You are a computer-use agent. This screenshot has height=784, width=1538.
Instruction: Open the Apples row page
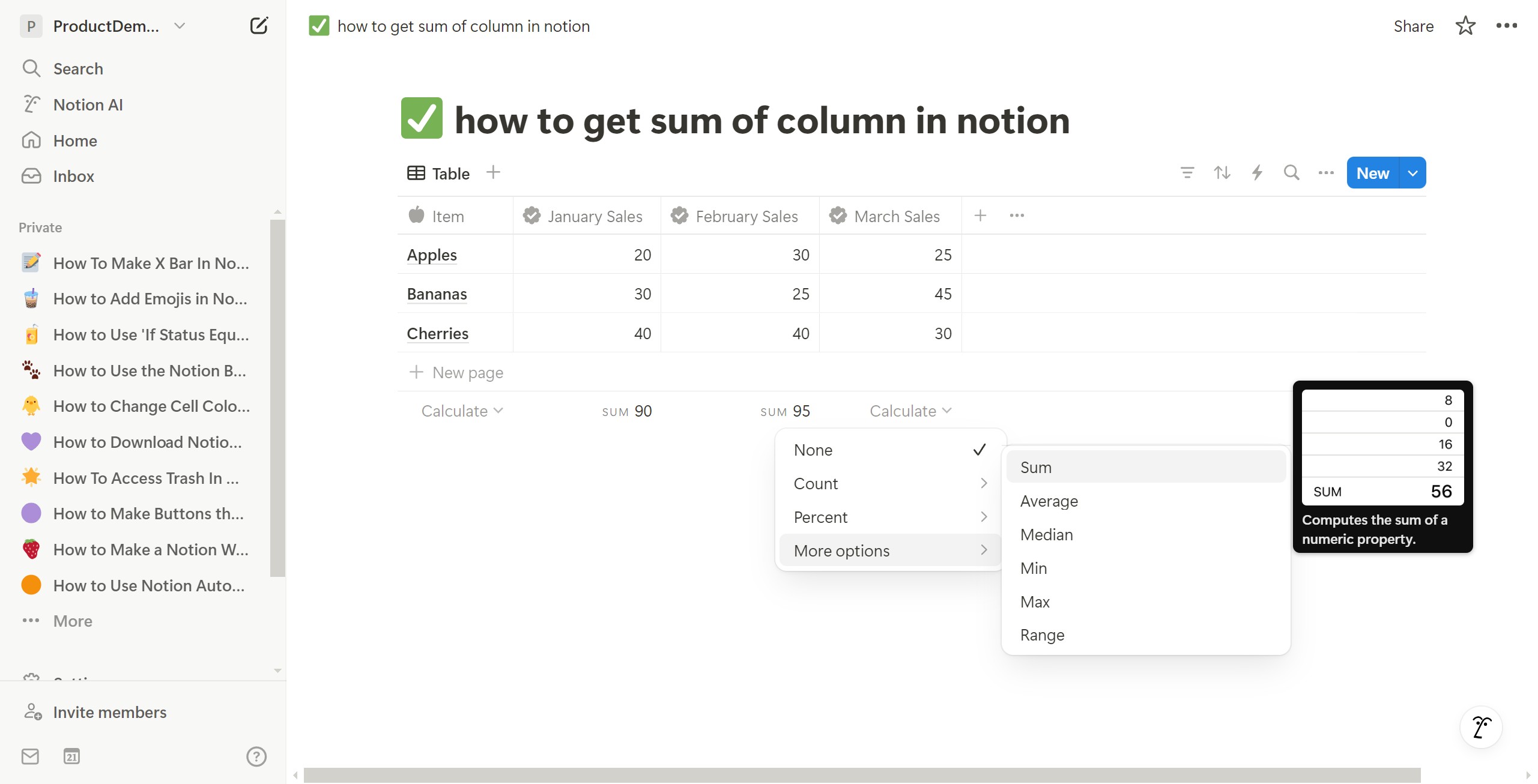tap(432, 255)
